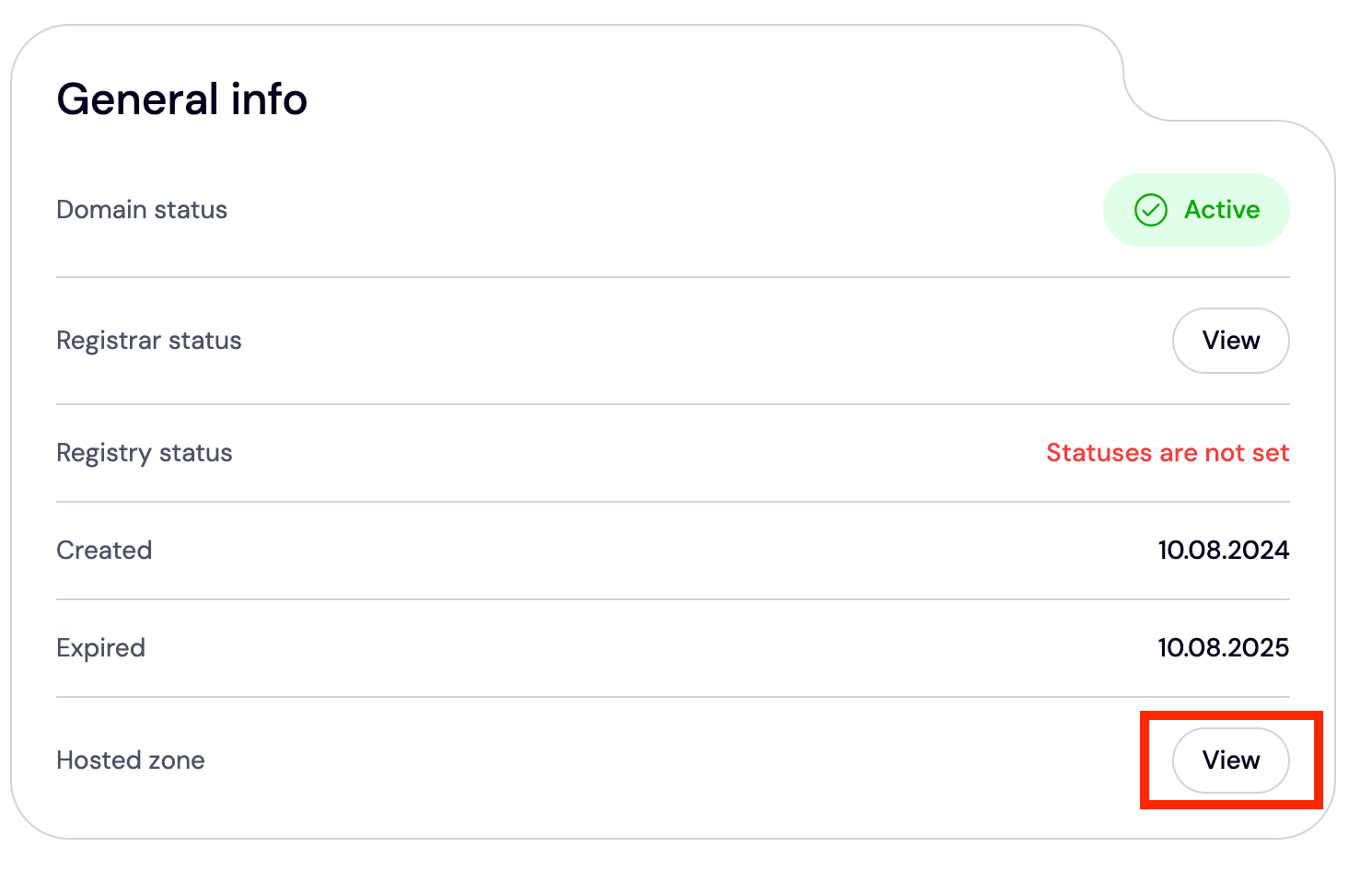Click the divider below Domain status row
The width and height of the screenshot is (1372, 871).
coord(672,277)
